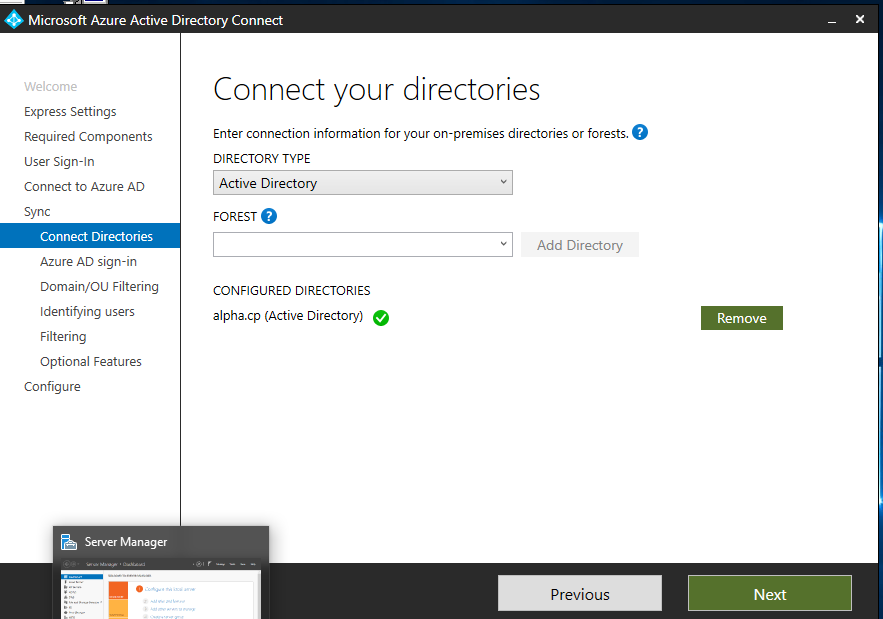Image resolution: width=883 pixels, height=619 pixels.
Task: Select Filtering step in sidebar
Action: click(63, 336)
